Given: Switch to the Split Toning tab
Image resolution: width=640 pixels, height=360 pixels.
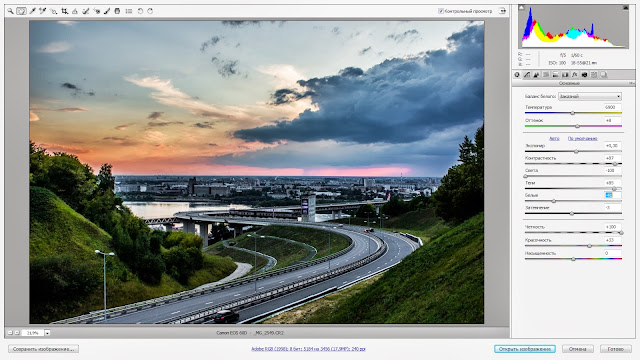Looking at the screenshot, I should click(556, 75).
